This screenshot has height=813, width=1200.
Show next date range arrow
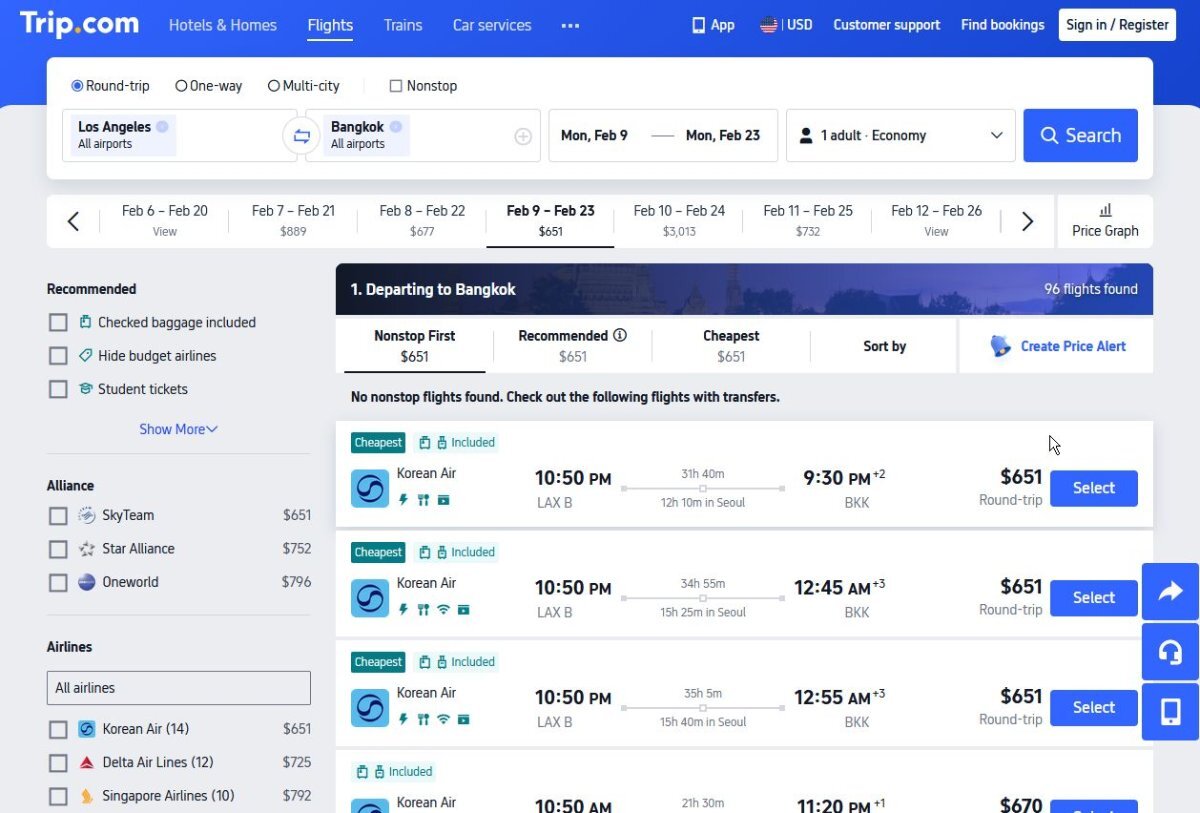(x=1027, y=222)
